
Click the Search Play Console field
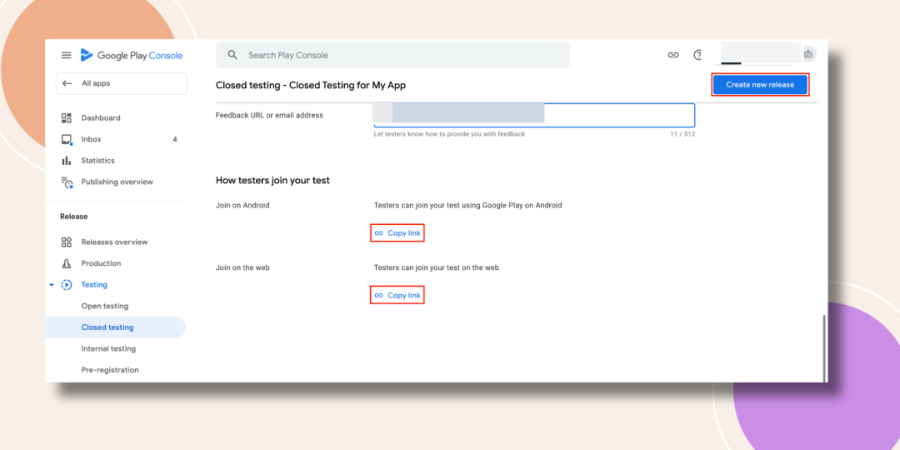tap(393, 55)
